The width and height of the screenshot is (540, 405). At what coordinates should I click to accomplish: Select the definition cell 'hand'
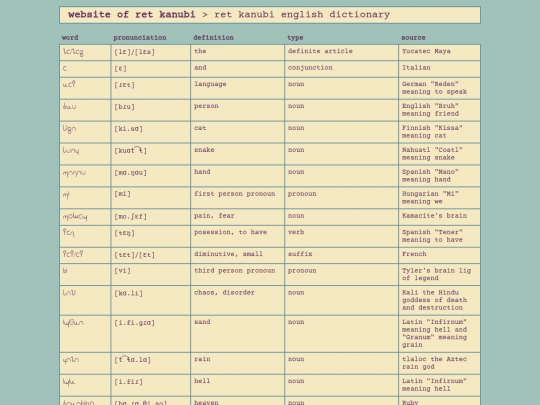238,176
